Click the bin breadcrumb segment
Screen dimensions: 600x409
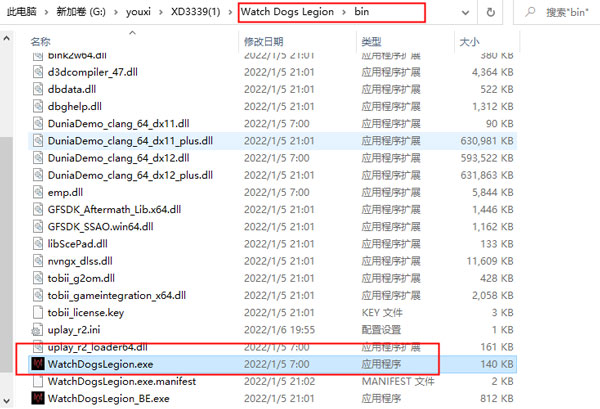[x=362, y=12]
